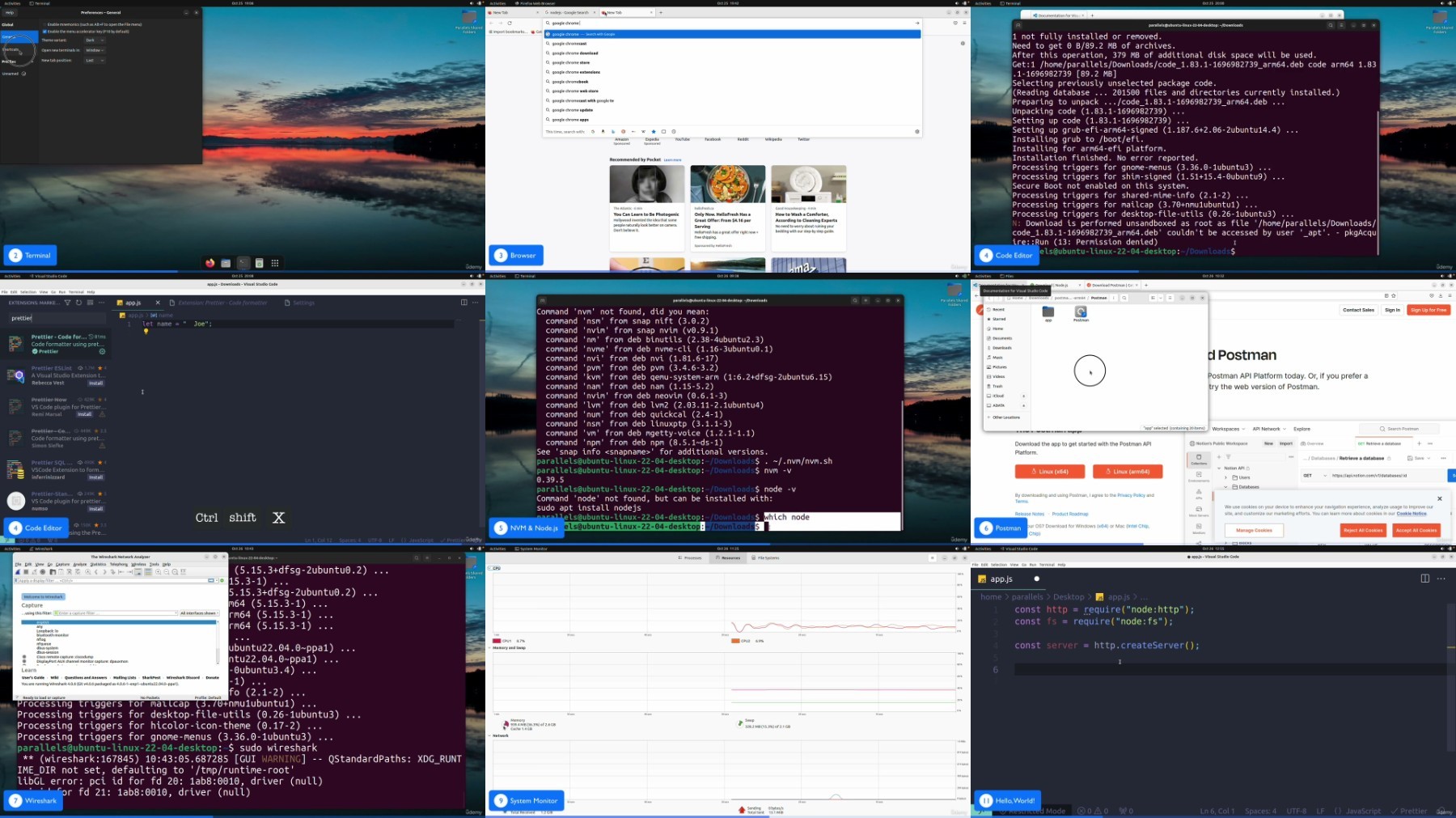Click Sign Up for Free on Postman
Image resolution: width=1456 pixels, height=818 pixels.
pos(1428,310)
